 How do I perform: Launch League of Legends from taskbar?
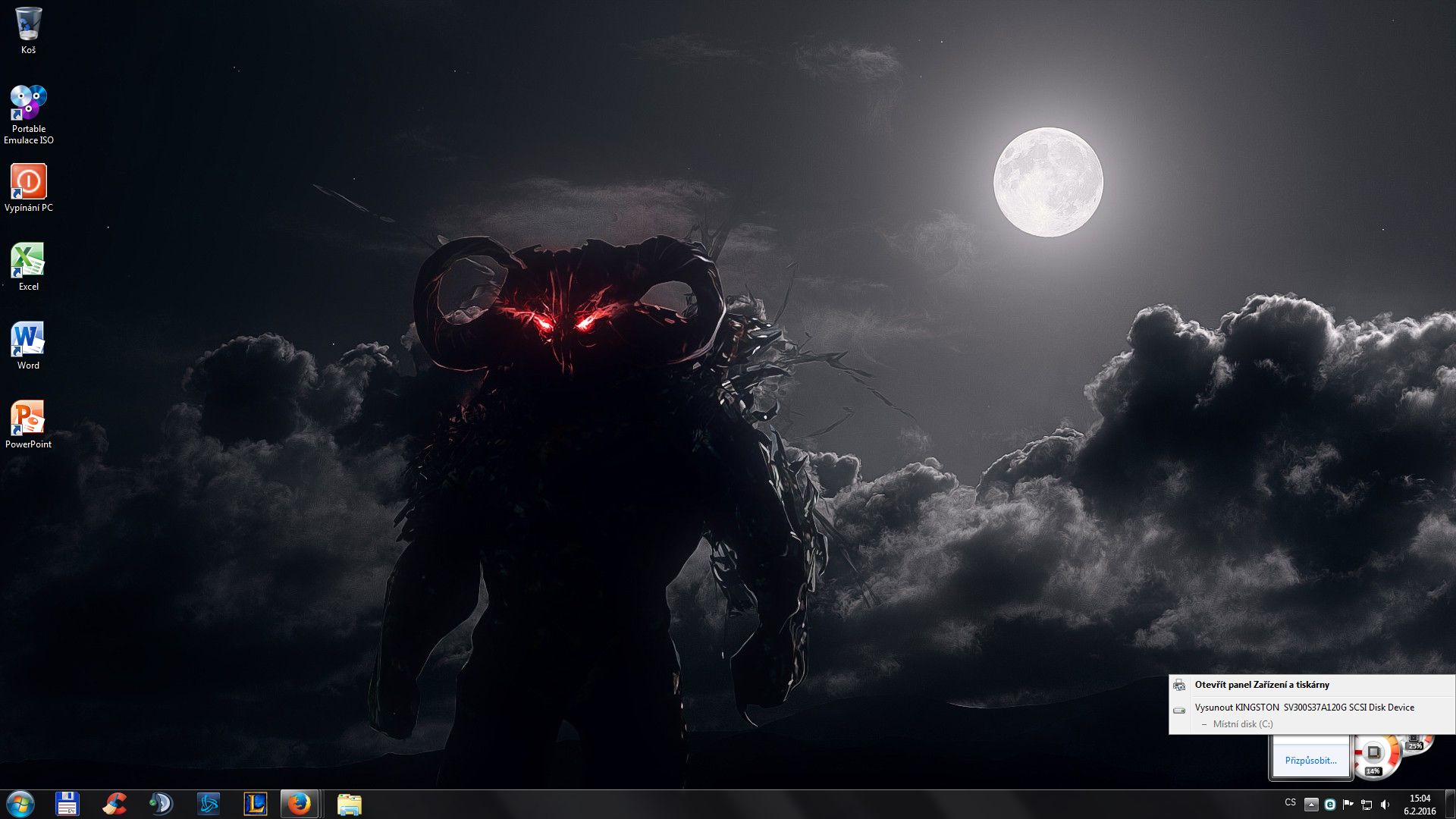click(x=255, y=804)
